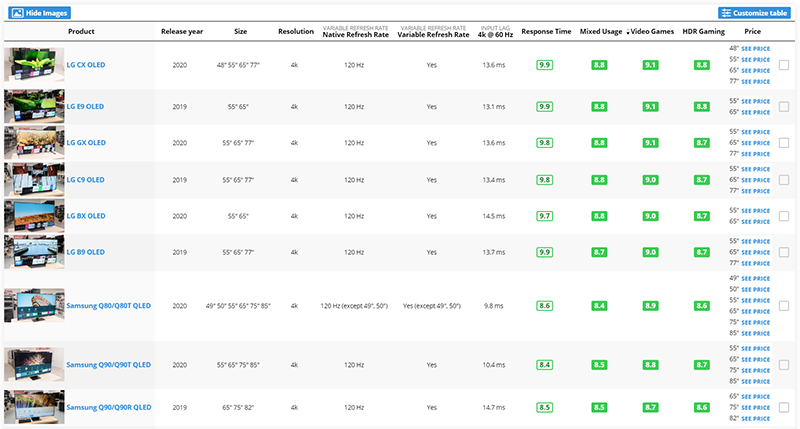Sort by Variable Refresh Rate header
This screenshot has width=800, height=429.
click(433, 35)
